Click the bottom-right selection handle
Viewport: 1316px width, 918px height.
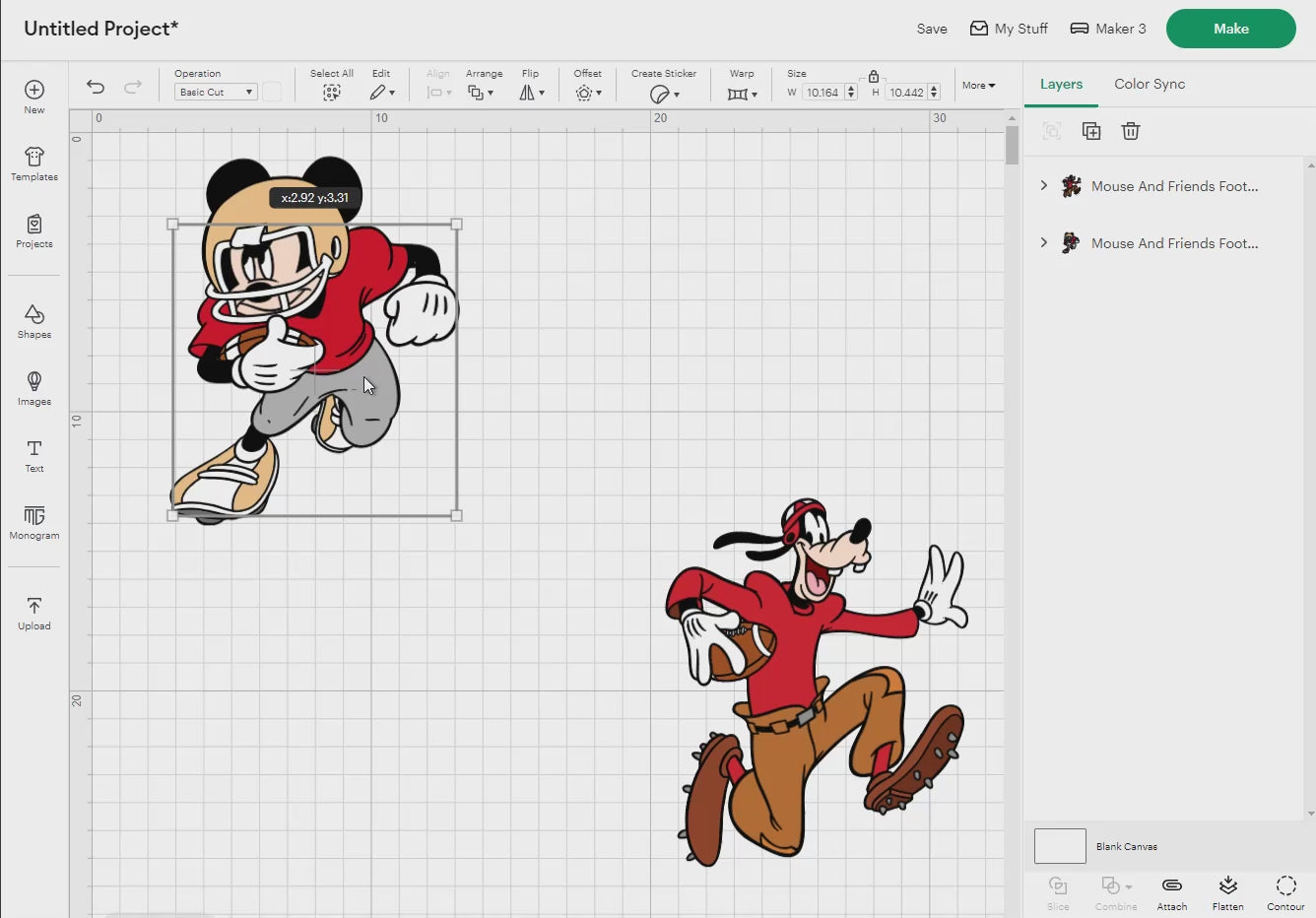(456, 515)
